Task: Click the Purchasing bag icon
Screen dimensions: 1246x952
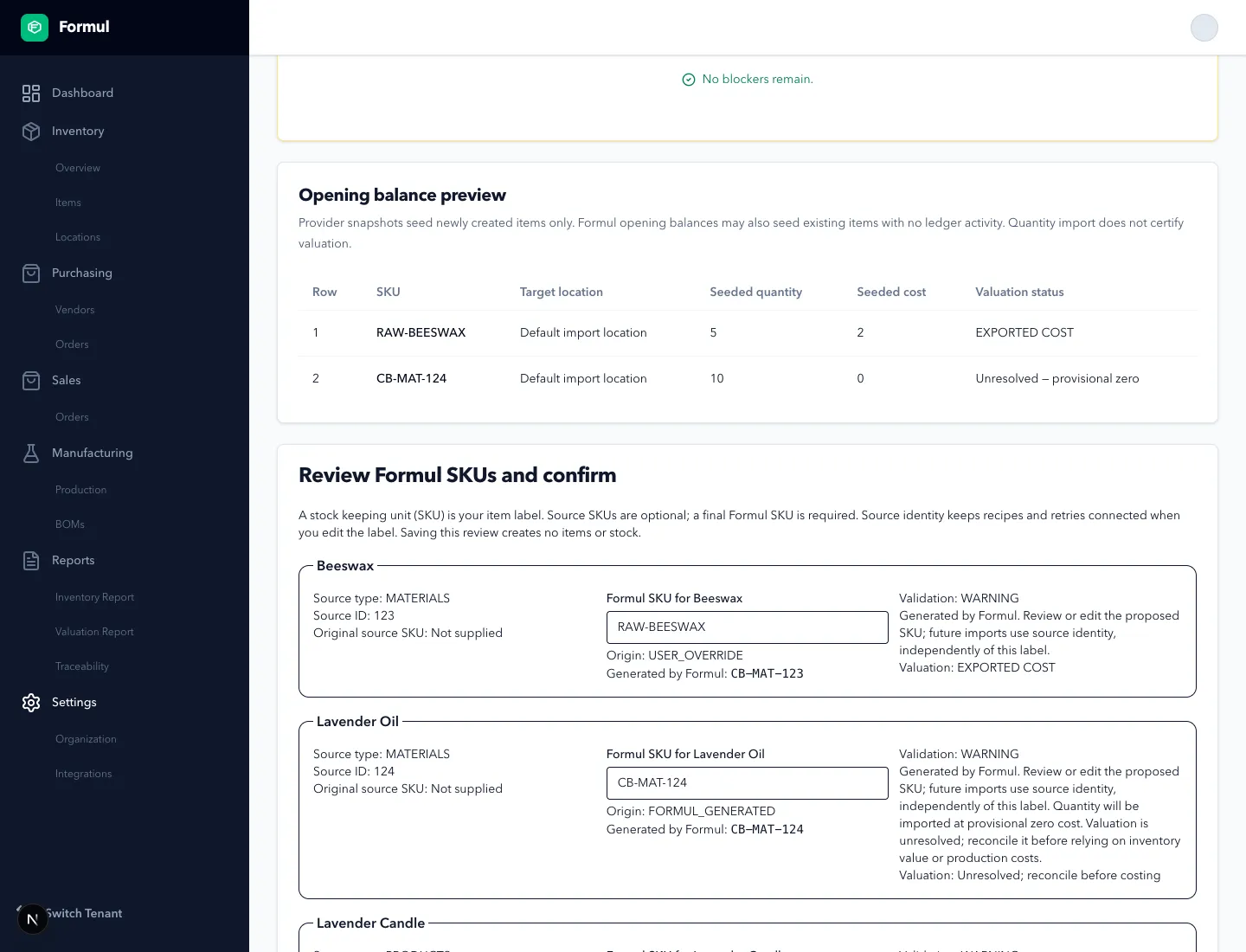Action: [31, 273]
